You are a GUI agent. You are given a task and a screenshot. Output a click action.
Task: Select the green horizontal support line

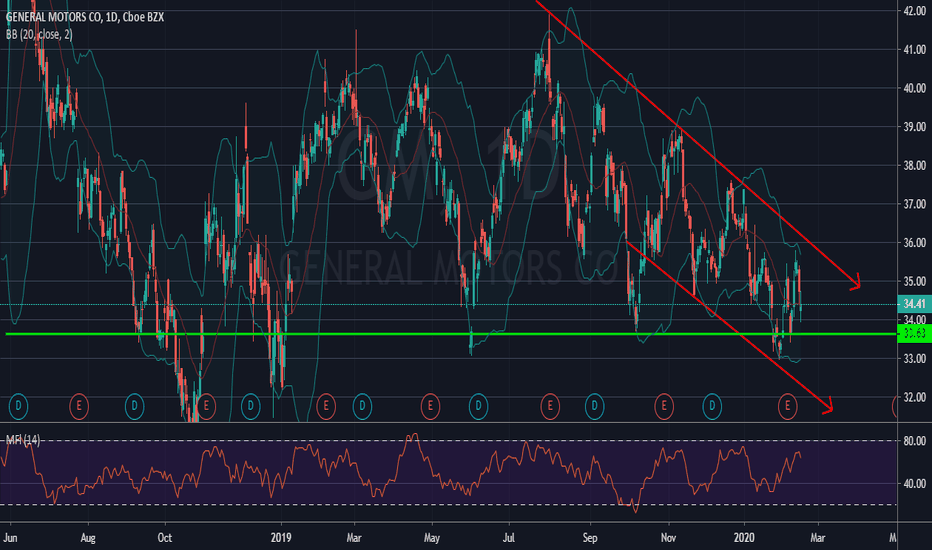click(x=451, y=334)
